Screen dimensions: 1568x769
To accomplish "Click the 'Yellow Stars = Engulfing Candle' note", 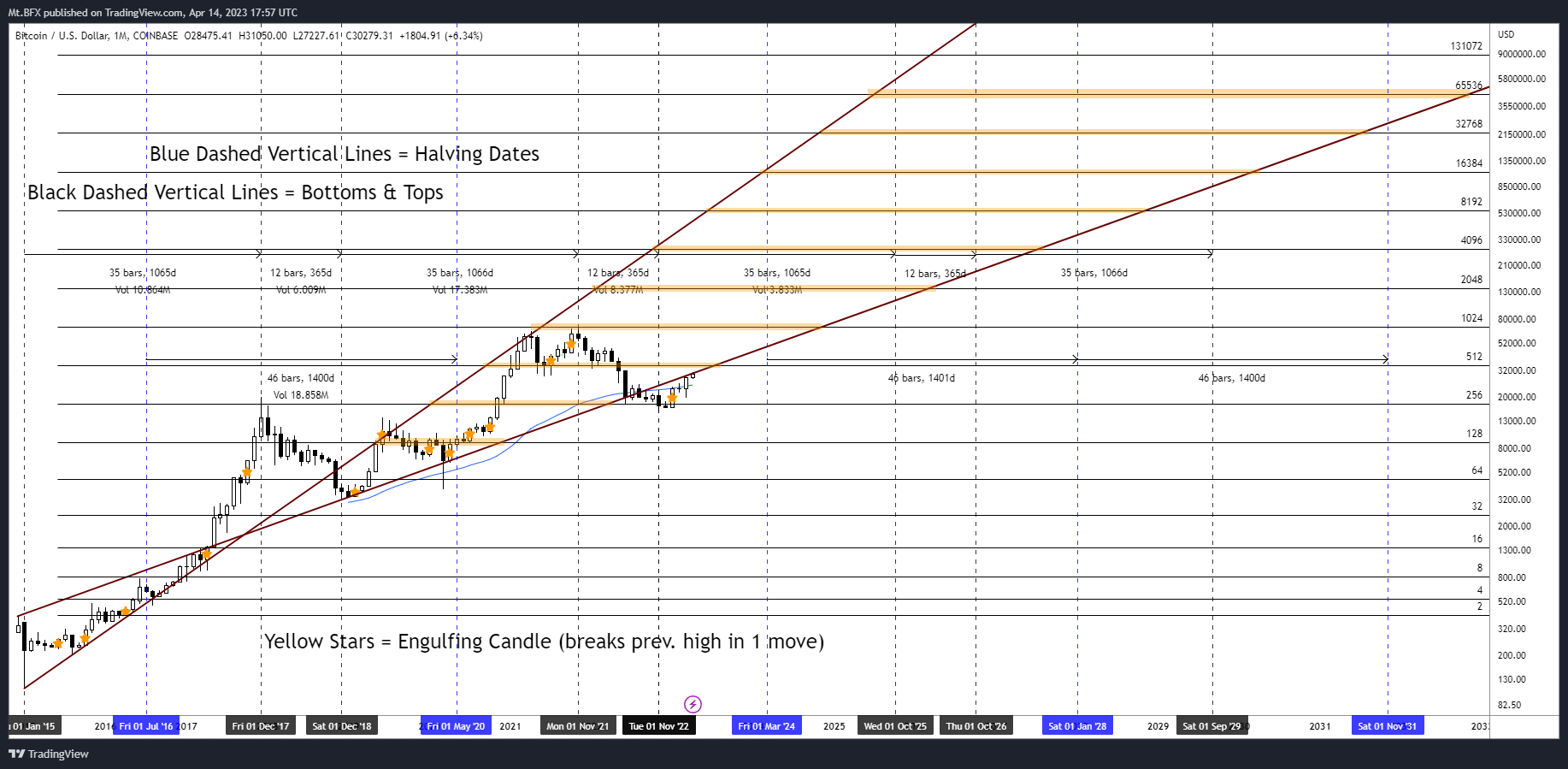I will coord(544,642).
